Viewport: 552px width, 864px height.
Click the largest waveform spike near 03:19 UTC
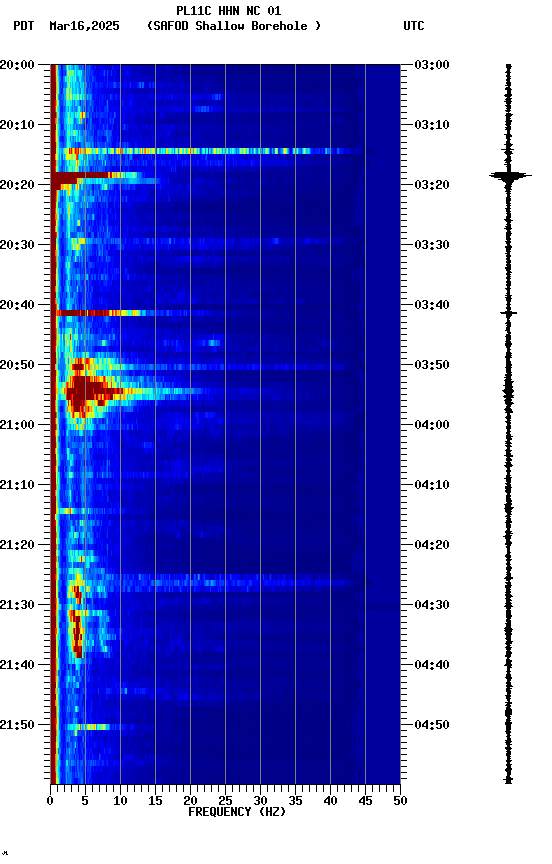pos(510,176)
